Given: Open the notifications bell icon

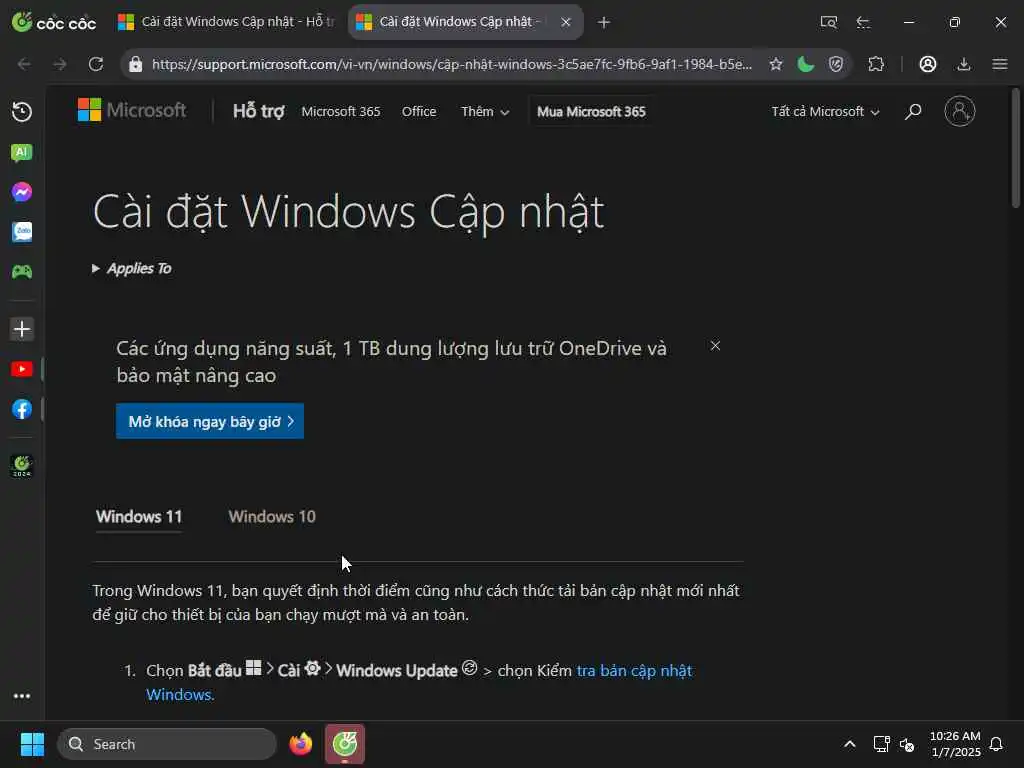Looking at the screenshot, I should (996, 744).
